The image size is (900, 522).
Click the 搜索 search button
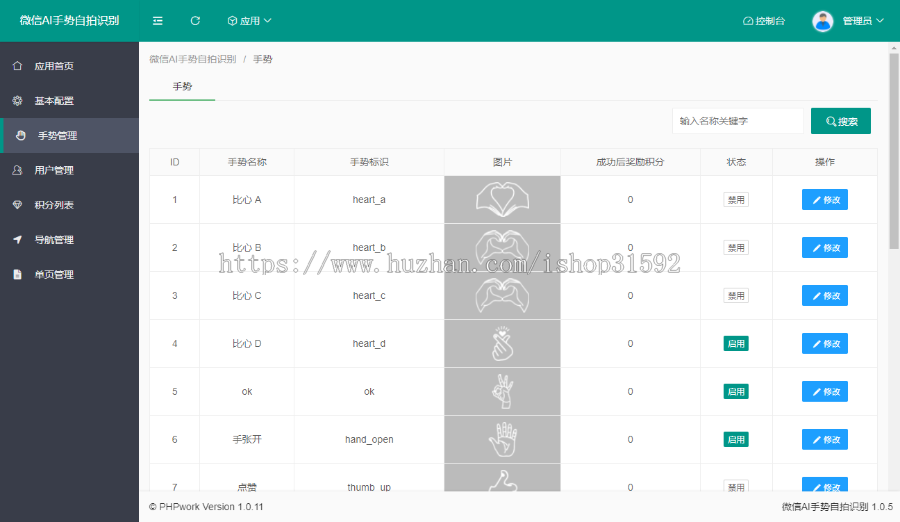pyautogui.click(x=840, y=121)
